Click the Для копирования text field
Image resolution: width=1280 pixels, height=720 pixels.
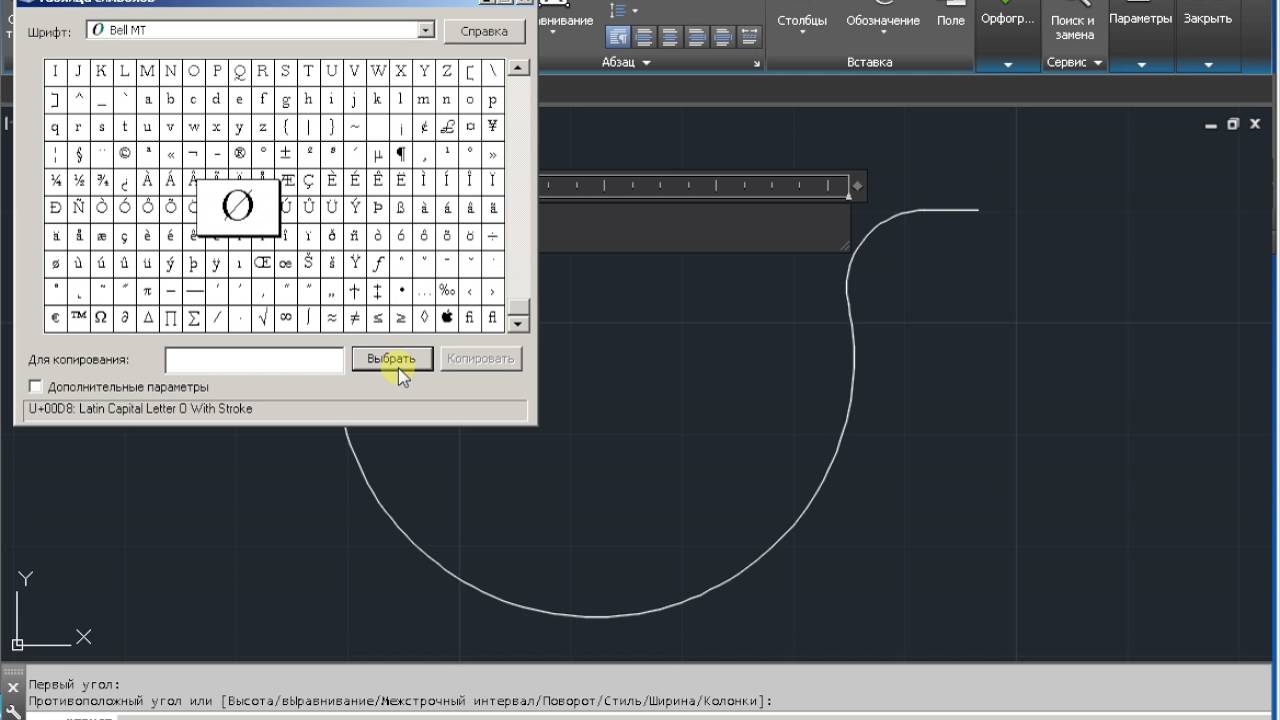[x=255, y=360]
